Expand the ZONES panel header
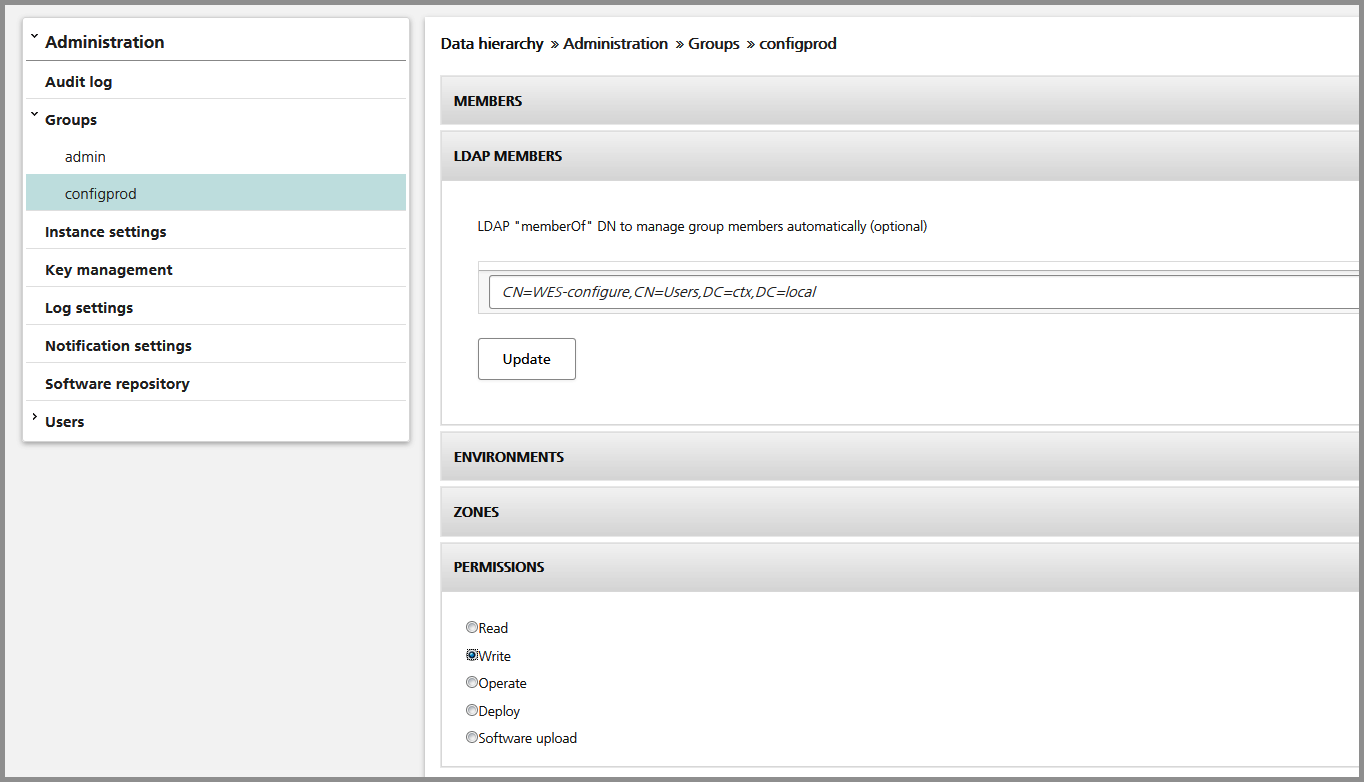The image size is (1364, 782). click(x=900, y=512)
